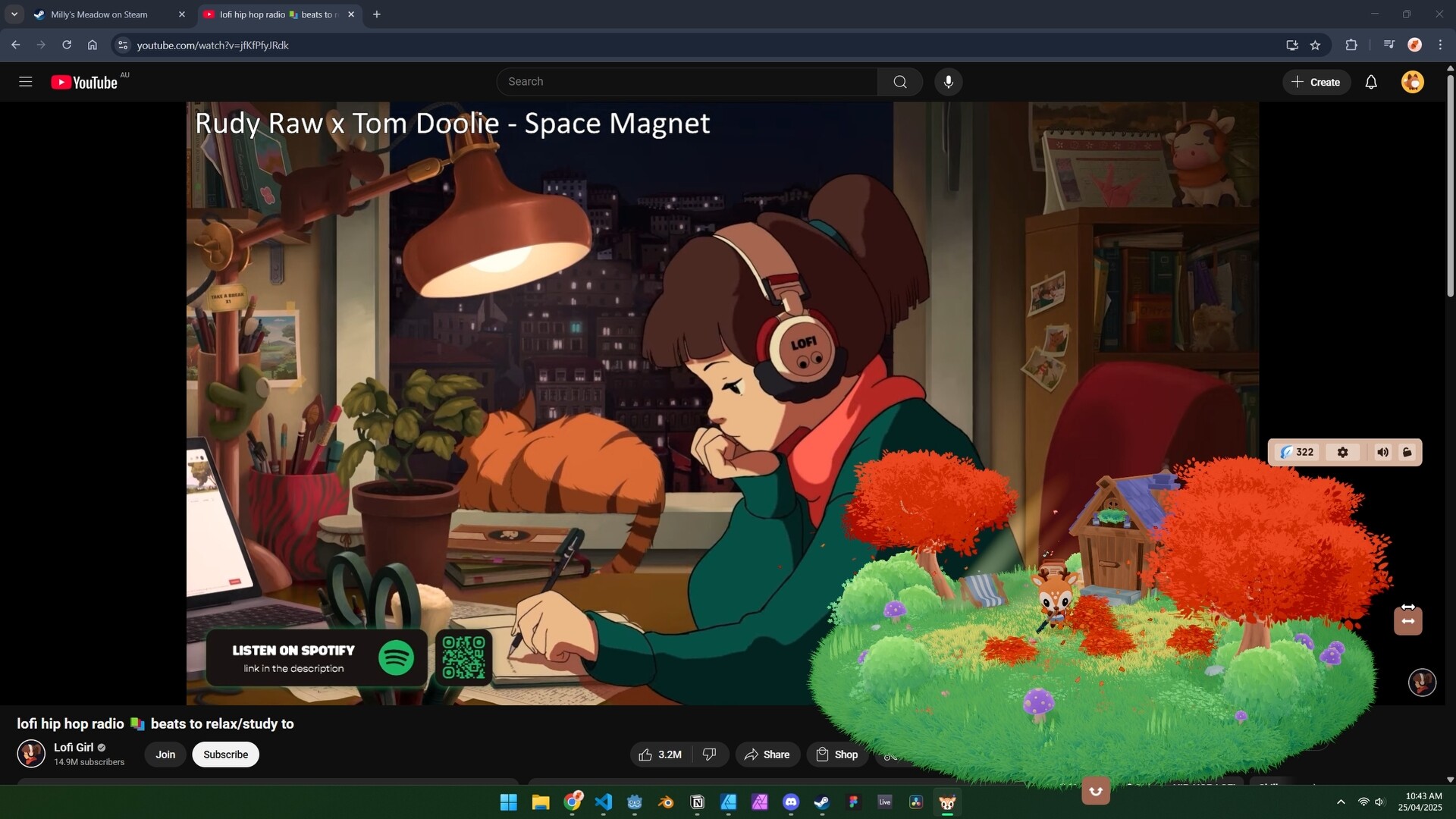Open the Lofi Girl channel page

tap(74, 747)
